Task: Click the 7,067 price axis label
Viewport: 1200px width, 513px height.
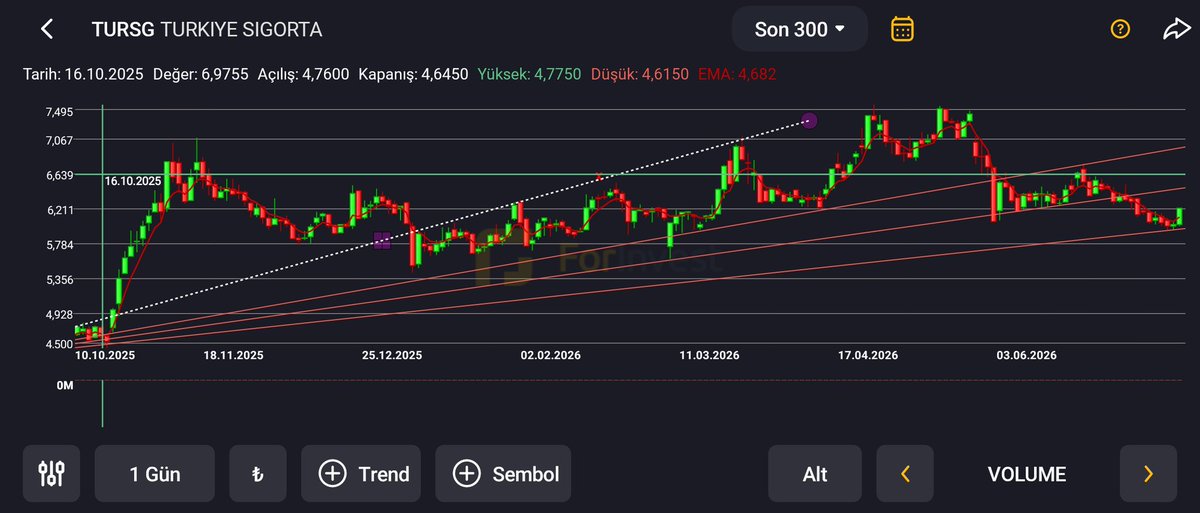Action: [x=60, y=140]
